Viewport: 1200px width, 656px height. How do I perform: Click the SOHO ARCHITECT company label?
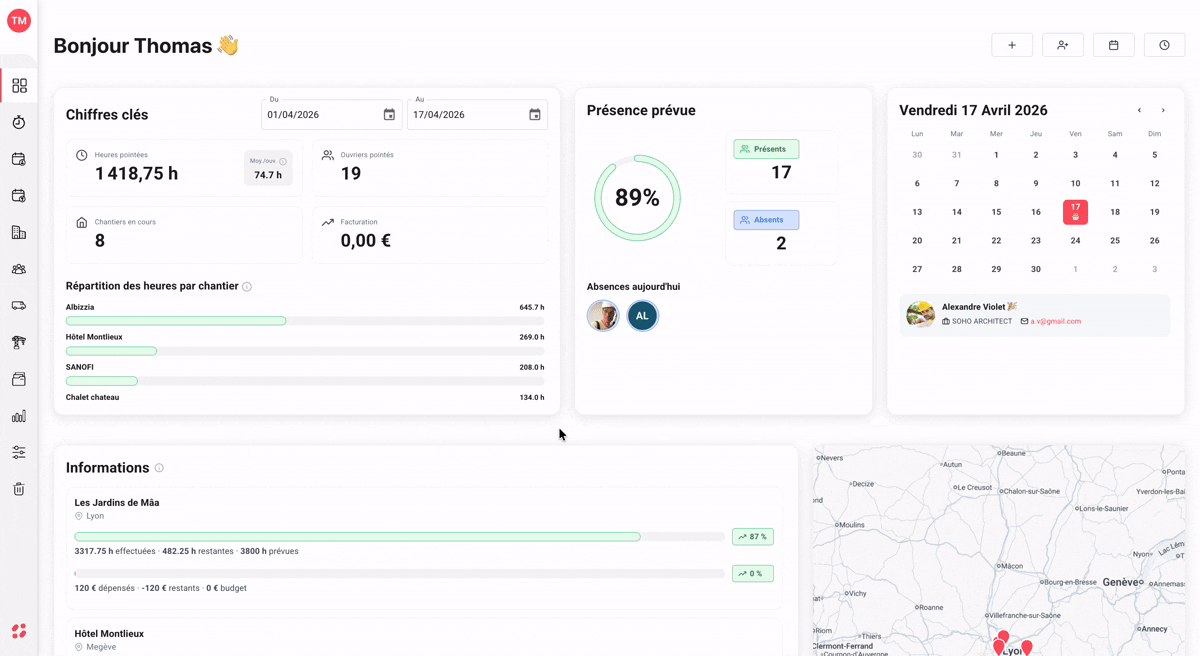pyautogui.click(x=982, y=322)
